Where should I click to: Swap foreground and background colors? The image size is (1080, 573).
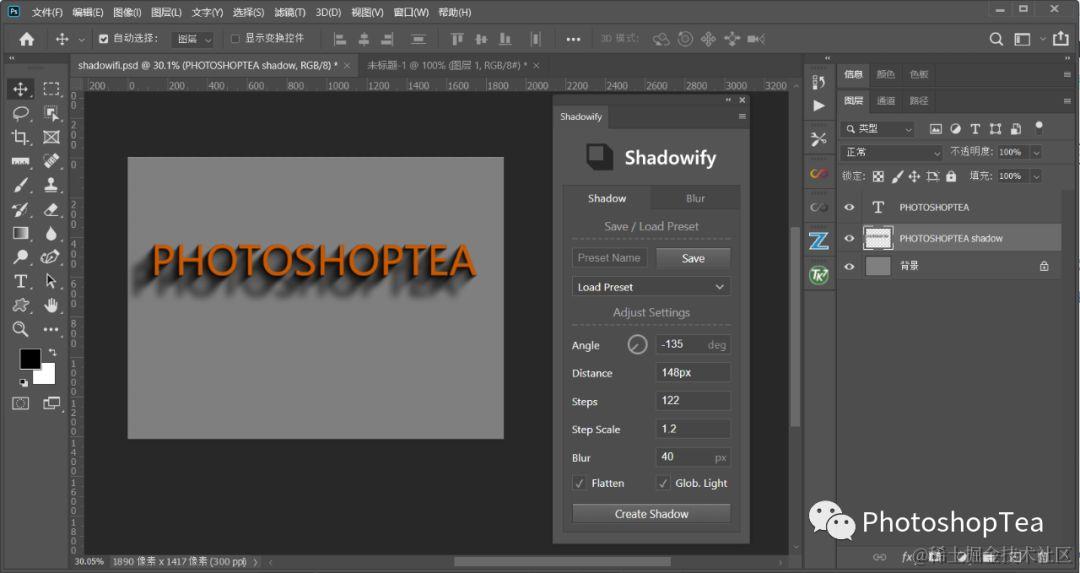click(x=52, y=352)
